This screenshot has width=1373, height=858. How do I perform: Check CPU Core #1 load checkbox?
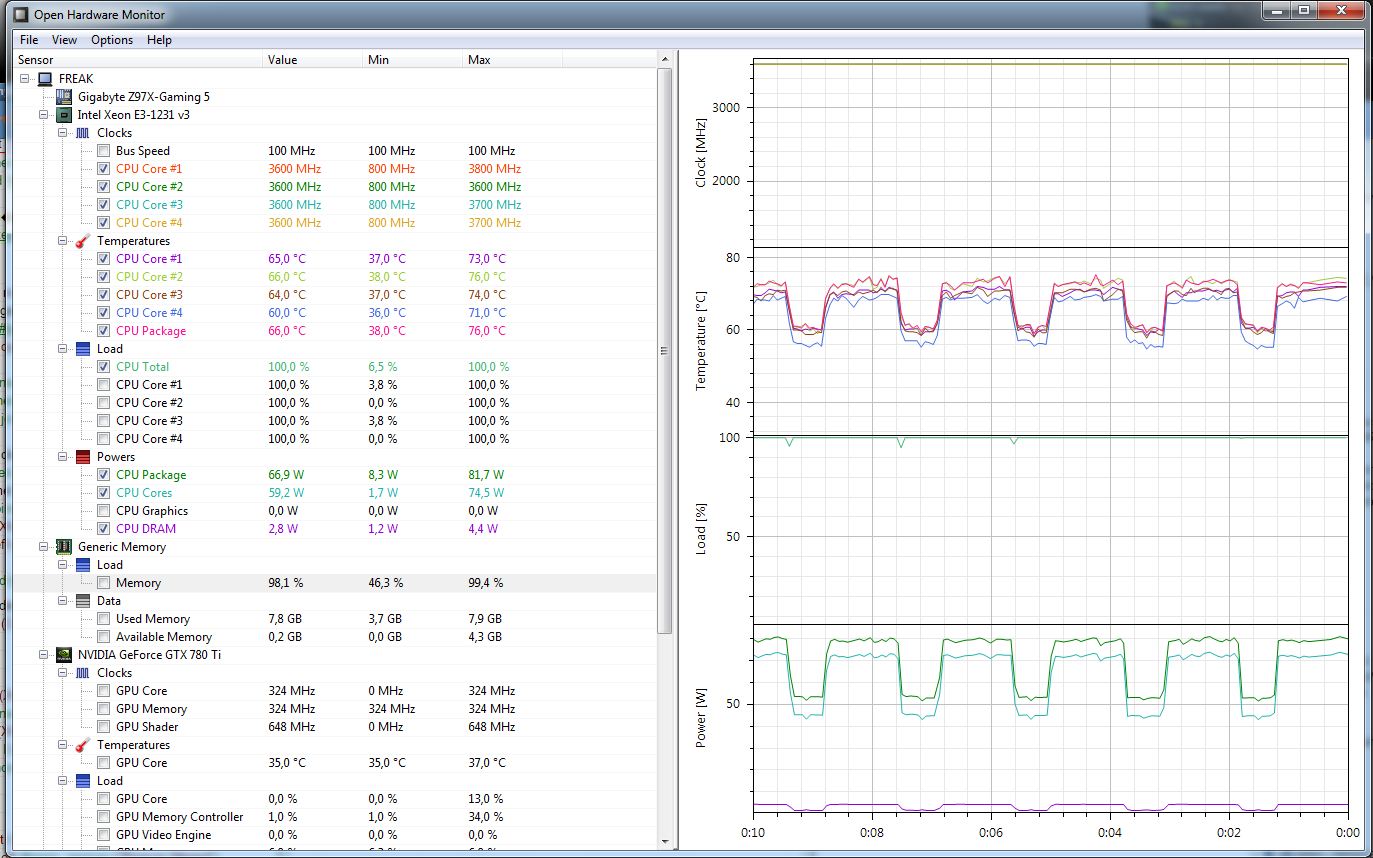click(x=104, y=385)
